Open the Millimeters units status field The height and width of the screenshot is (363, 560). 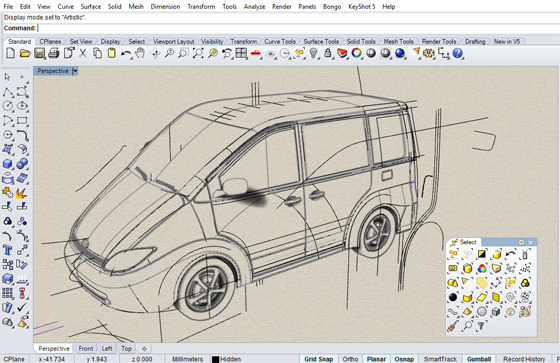click(x=187, y=359)
